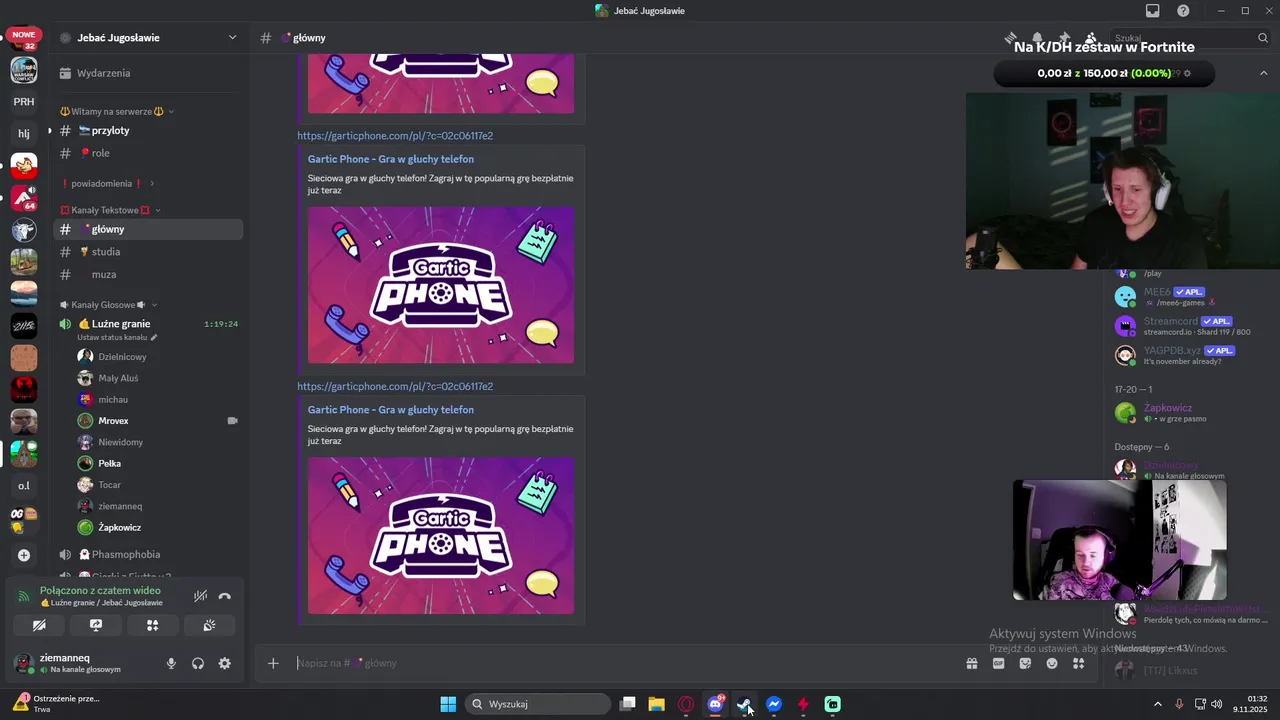1280x720 pixels.
Task: Toggle the member list icon
Action: tap(1090, 38)
